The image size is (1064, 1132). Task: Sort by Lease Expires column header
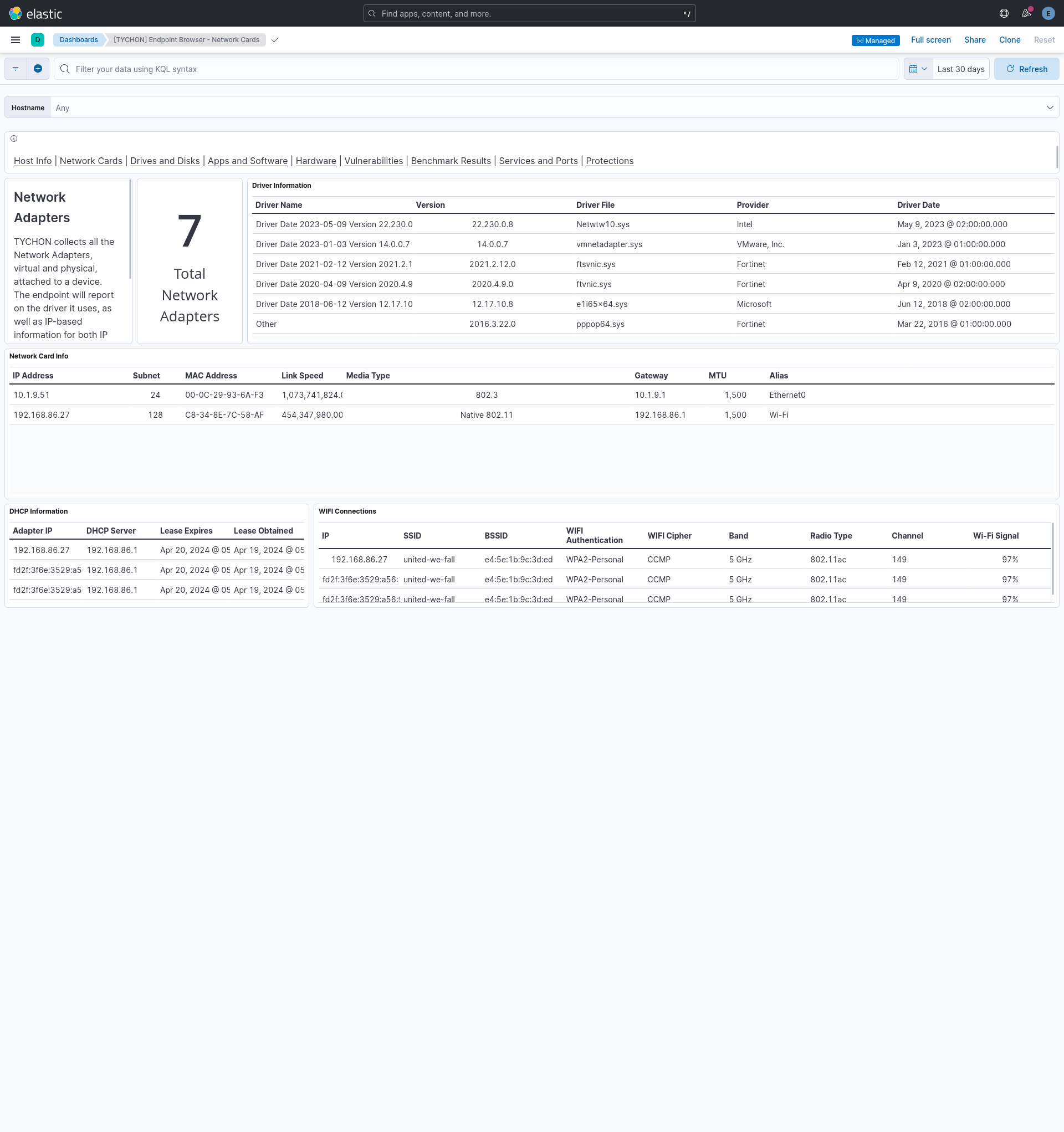tap(186, 531)
